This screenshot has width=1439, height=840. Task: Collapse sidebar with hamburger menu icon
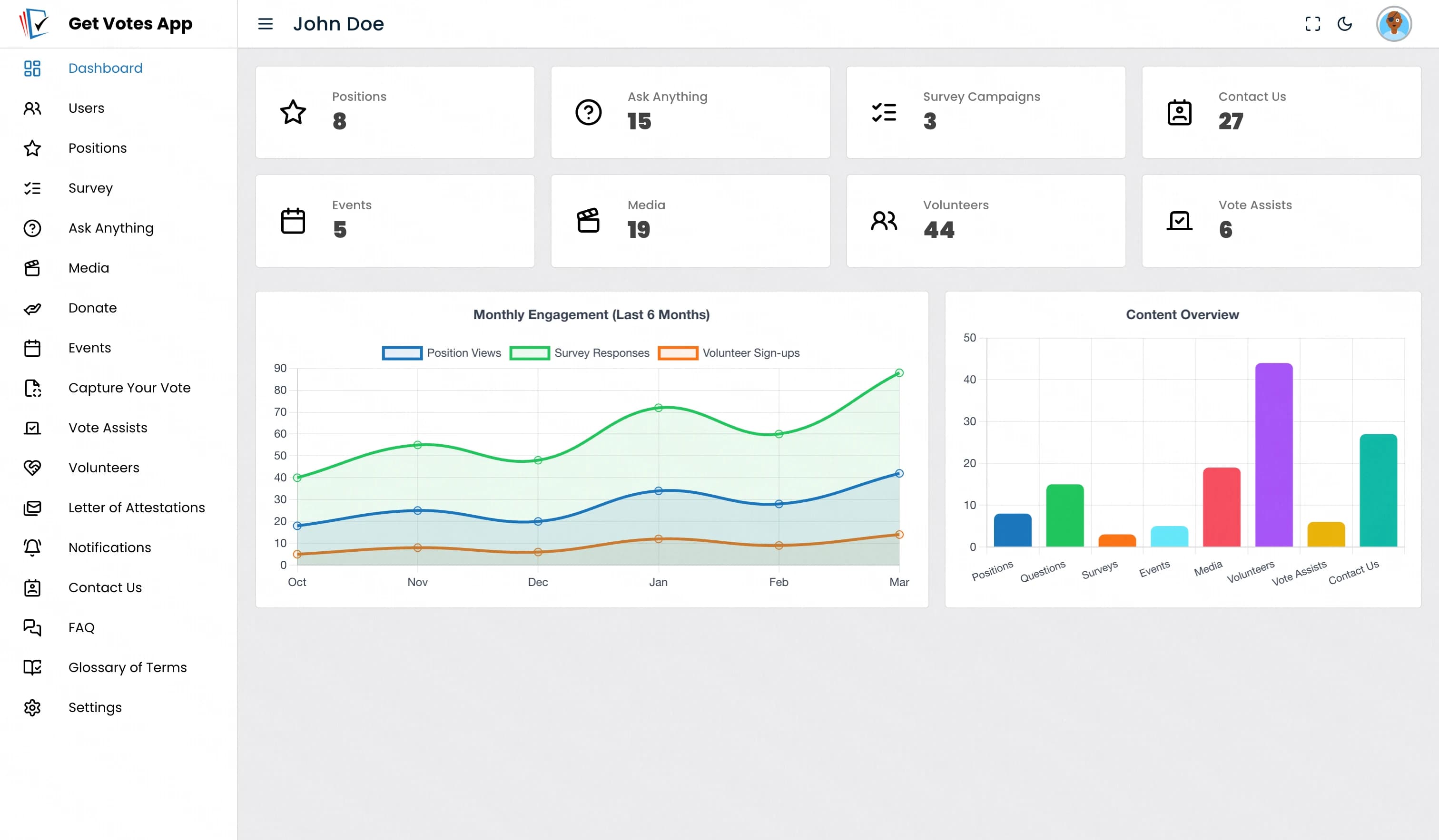click(266, 24)
